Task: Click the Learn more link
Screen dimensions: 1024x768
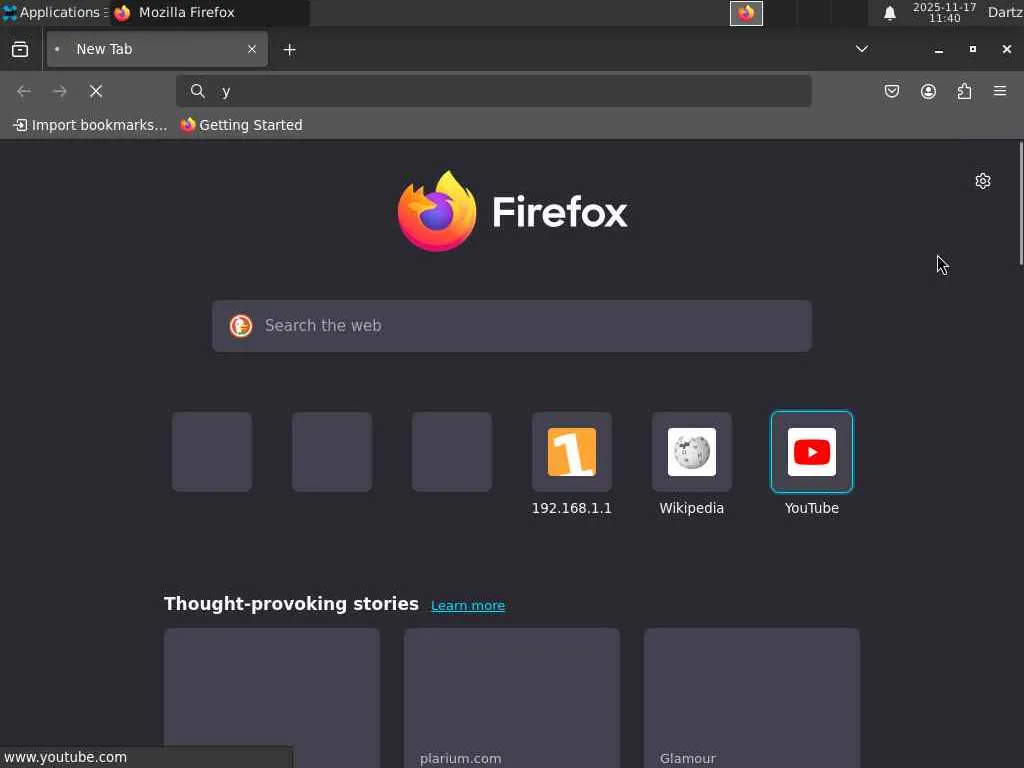Action: tap(468, 605)
